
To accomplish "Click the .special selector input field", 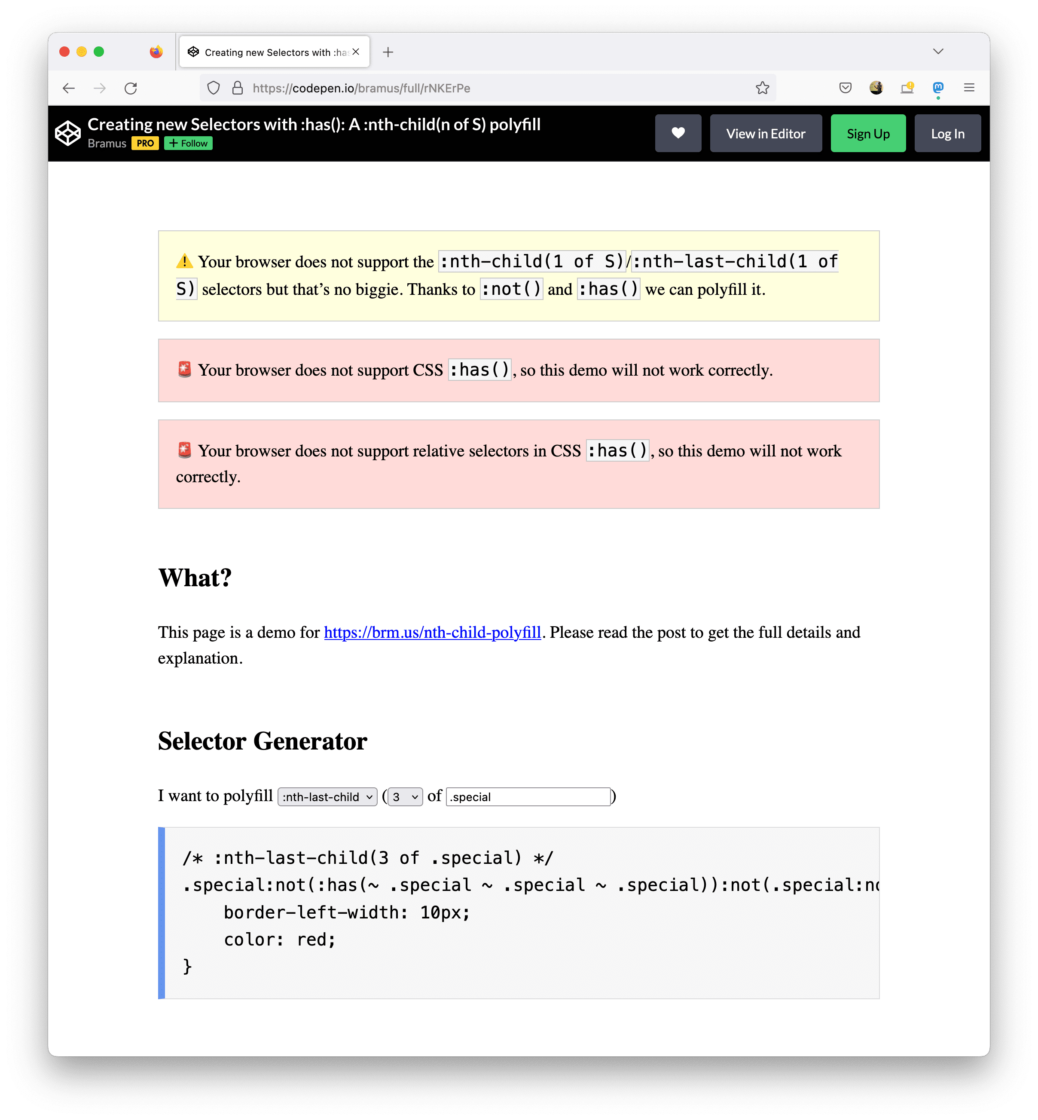I will click(528, 797).
